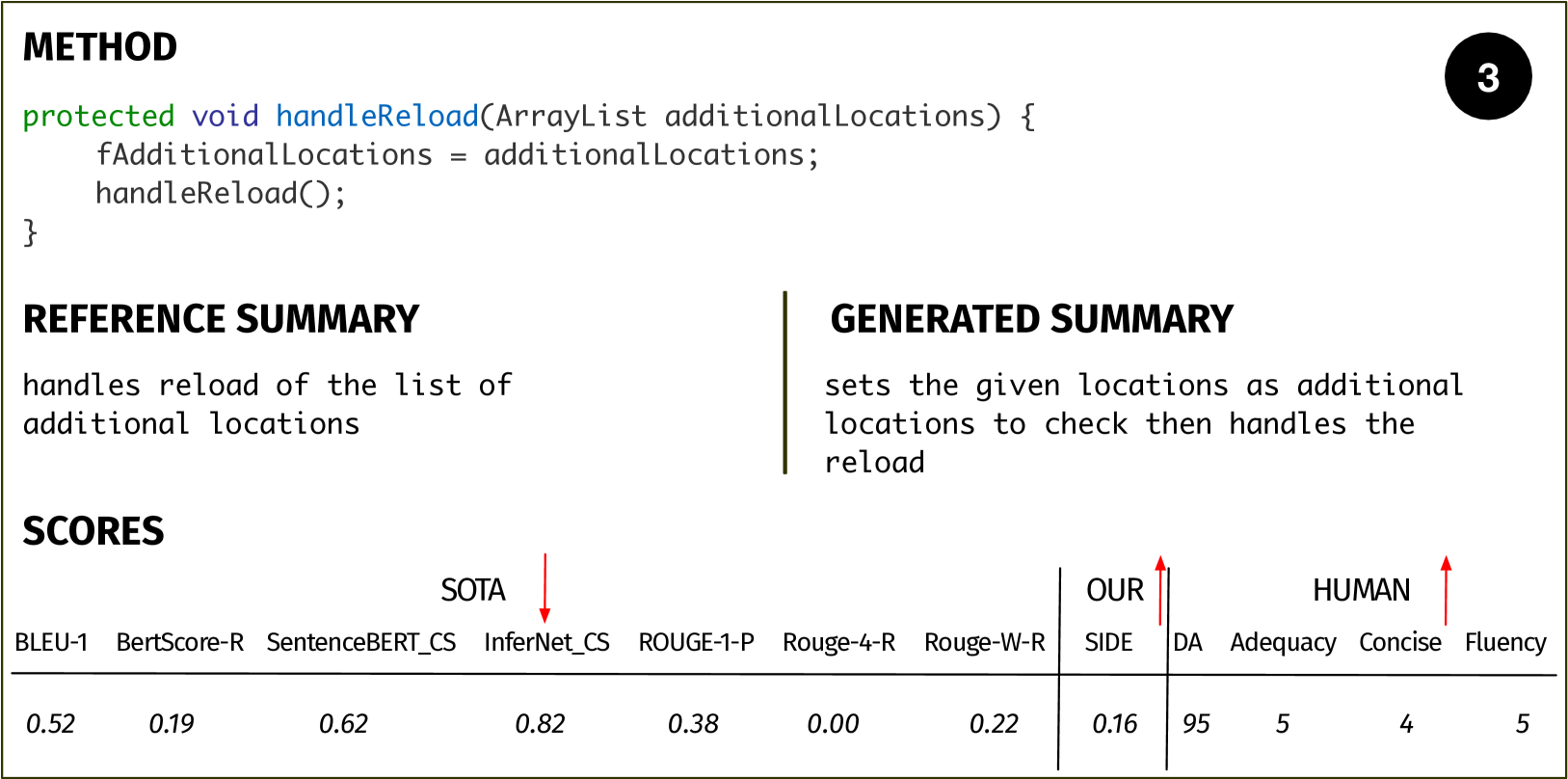The image size is (1568, 779).
Task: Click the SentenceBERT_CS column label
Action: pos(361,642)
